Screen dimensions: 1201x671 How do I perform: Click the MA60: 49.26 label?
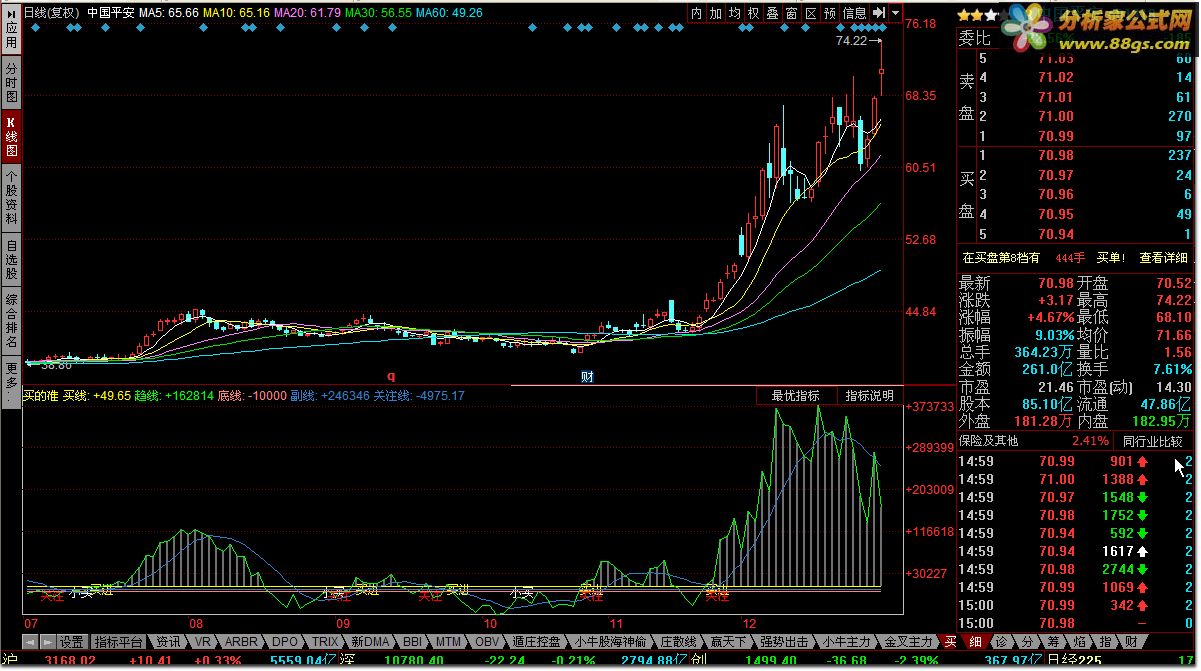(x=448, y=13)
